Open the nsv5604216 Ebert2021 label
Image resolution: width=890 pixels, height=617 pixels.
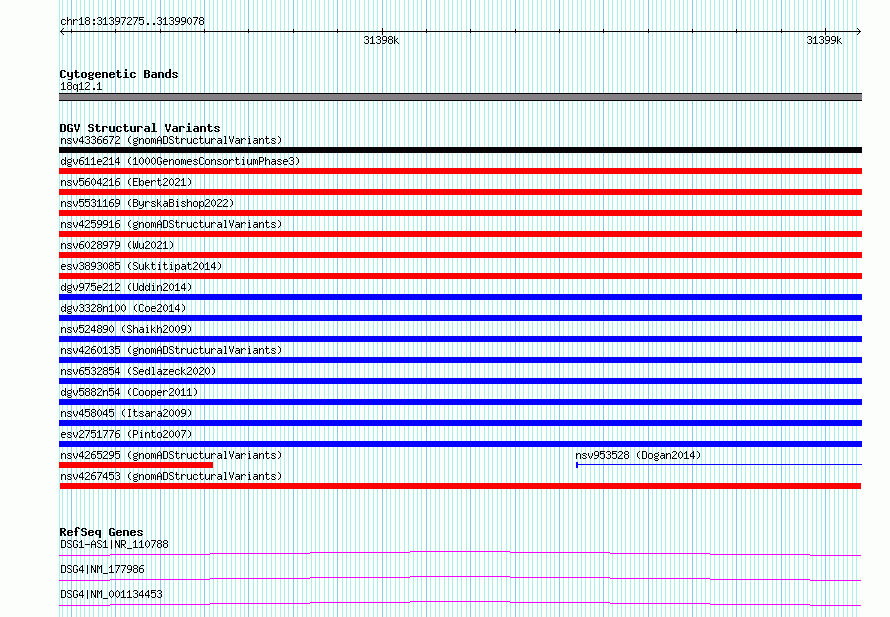coord(126,182)
